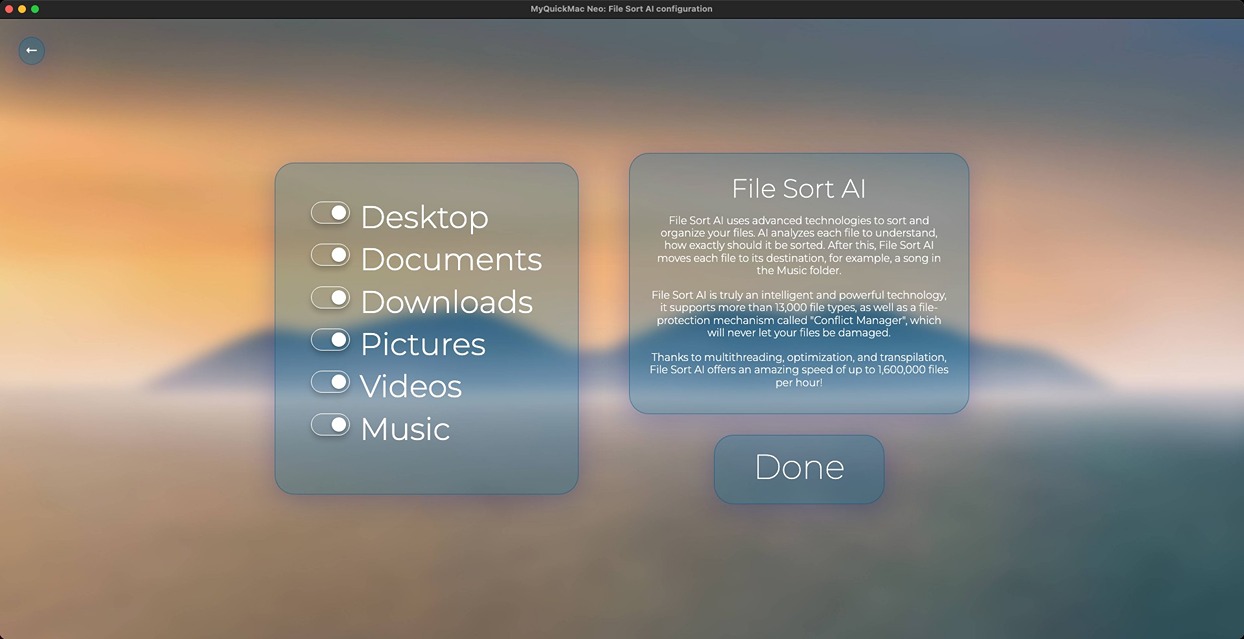Select the Music label text
This screenshot has width=1244, height=639.
tap(404, 428)
